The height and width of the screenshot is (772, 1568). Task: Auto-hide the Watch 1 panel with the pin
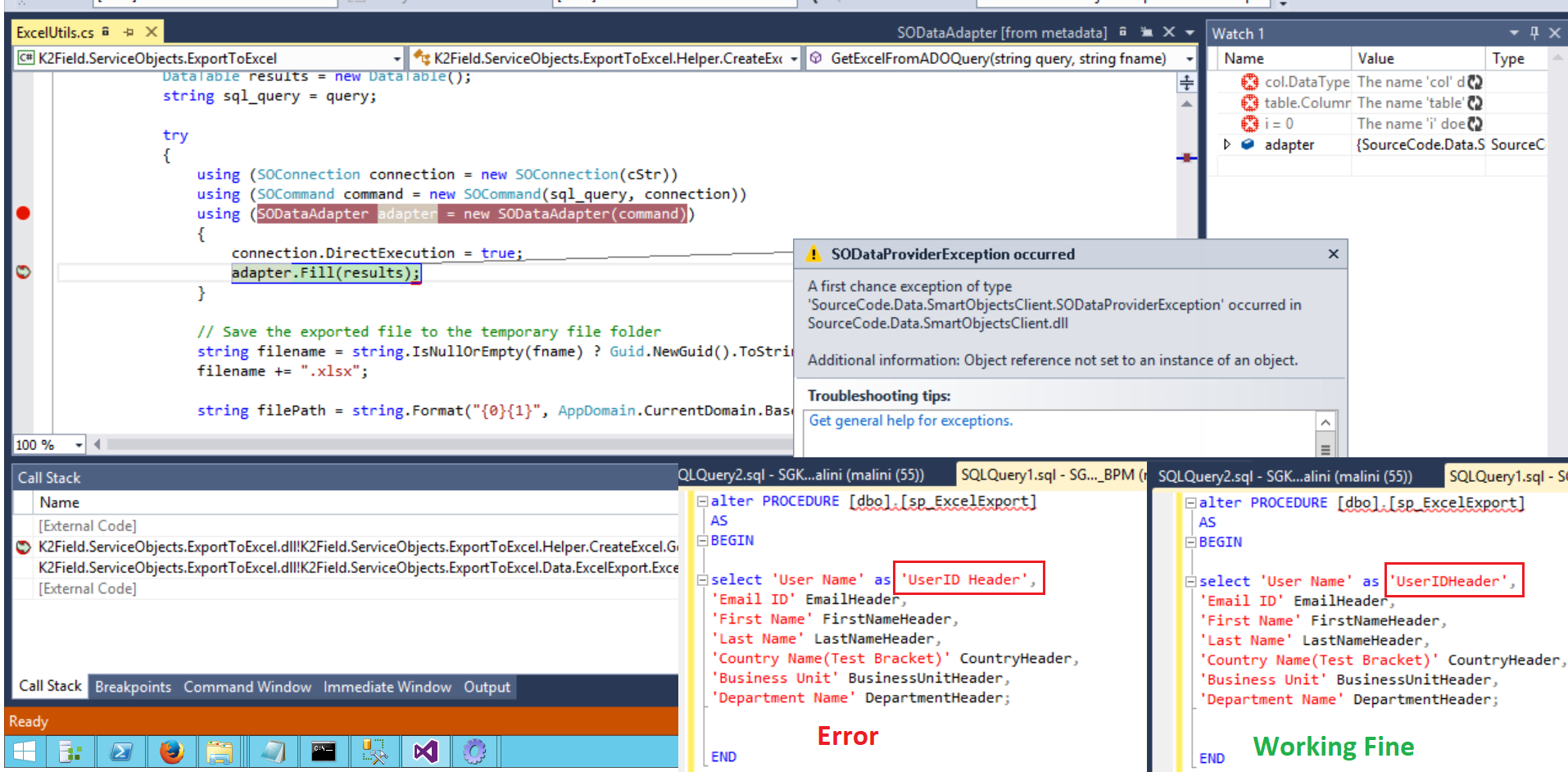(x=1534, y=33)
